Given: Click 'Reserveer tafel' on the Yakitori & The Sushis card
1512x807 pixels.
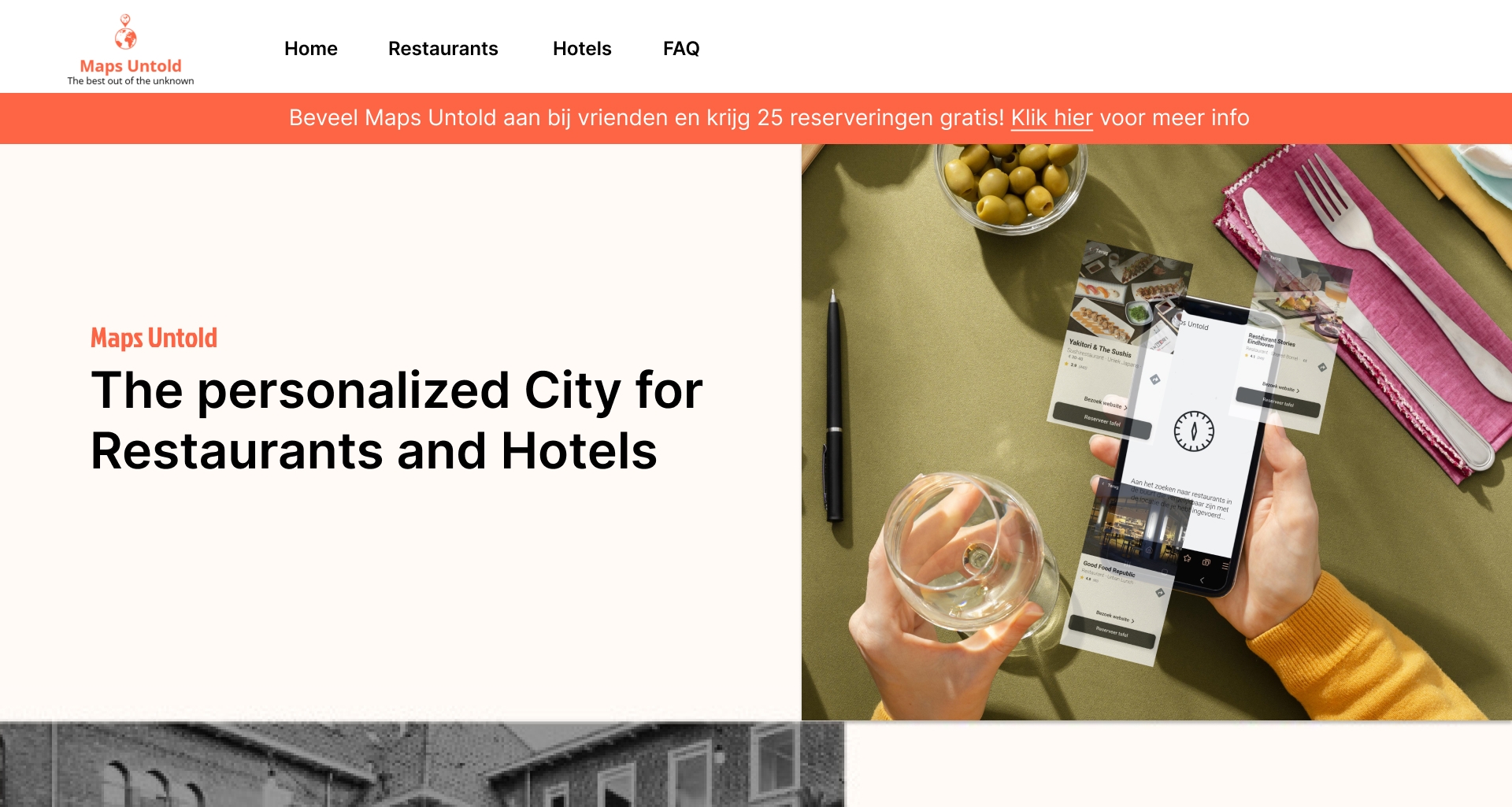Looking at the screenshot, I should (x=1102, y=420).
